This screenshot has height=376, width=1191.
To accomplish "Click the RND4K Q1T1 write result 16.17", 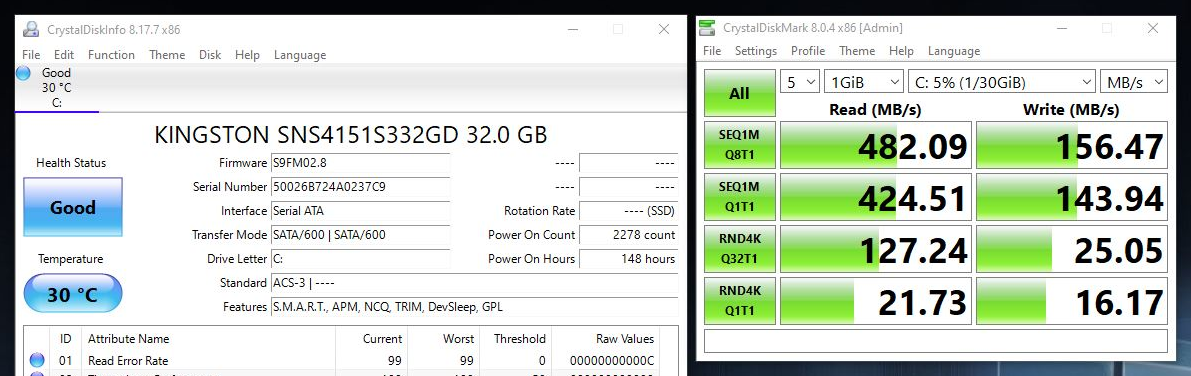I will pyautogui.click(x=1072, y=301).
